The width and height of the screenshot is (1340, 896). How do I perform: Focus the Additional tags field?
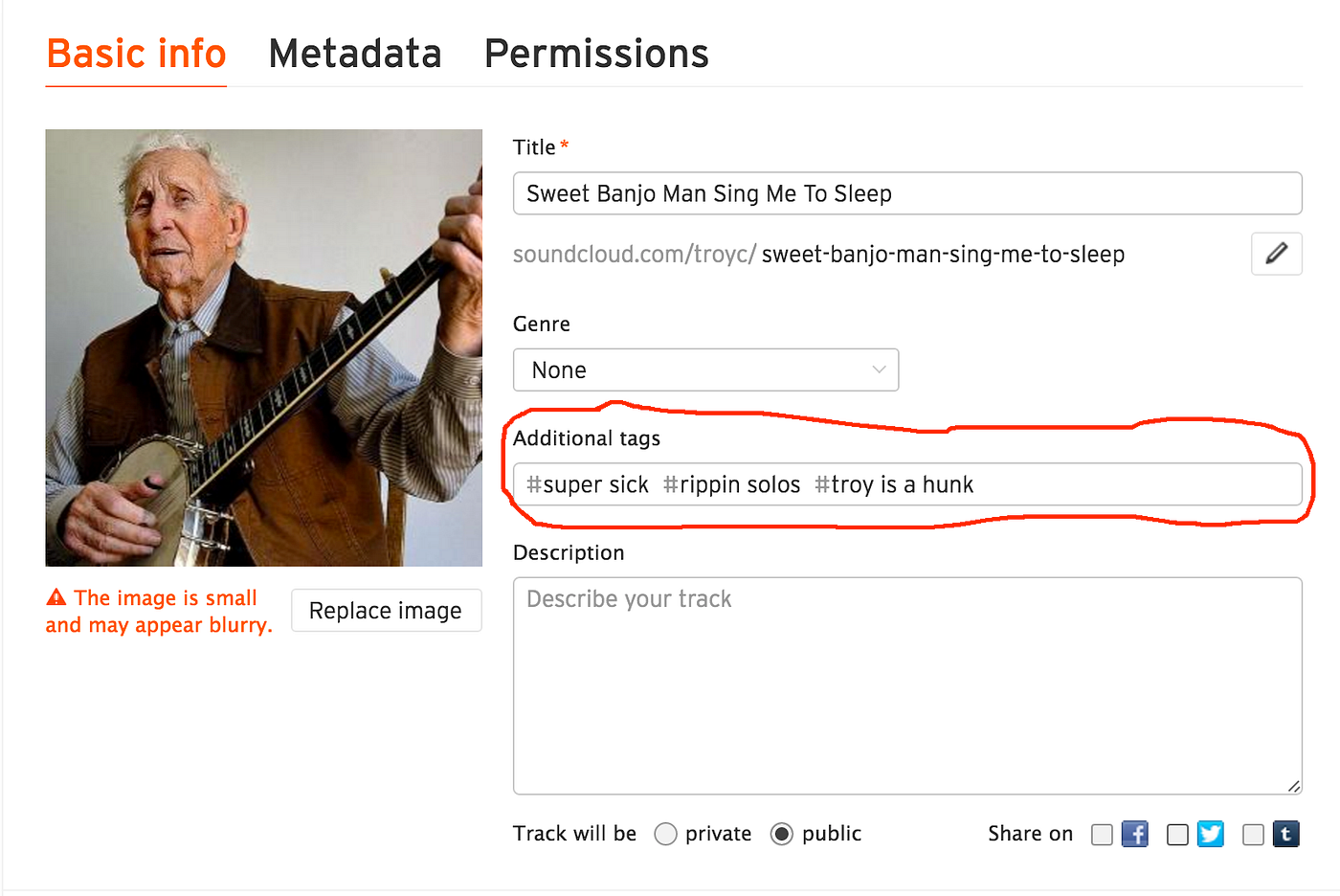1129,484
